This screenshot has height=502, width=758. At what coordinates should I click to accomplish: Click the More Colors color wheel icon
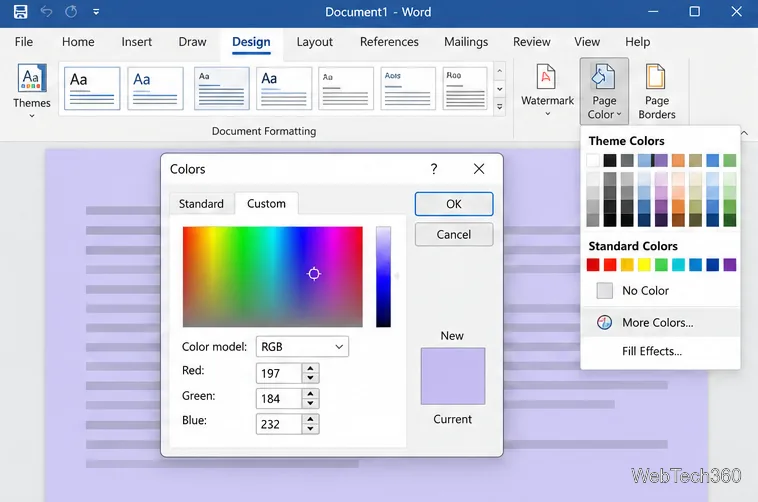pyautogui.click(x=604, y=322)
